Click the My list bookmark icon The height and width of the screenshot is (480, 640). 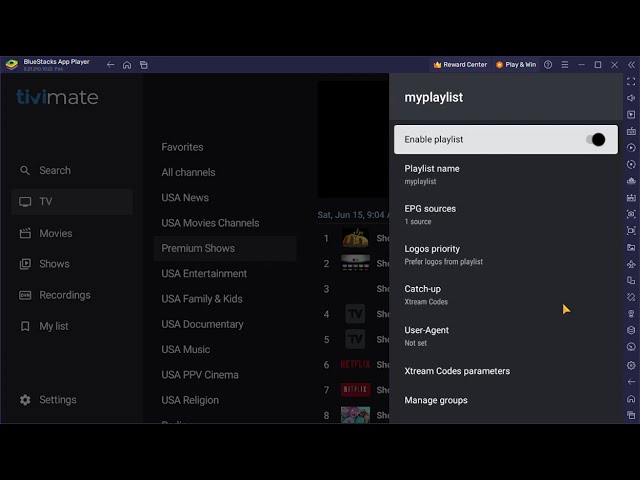tap(25, 326)
